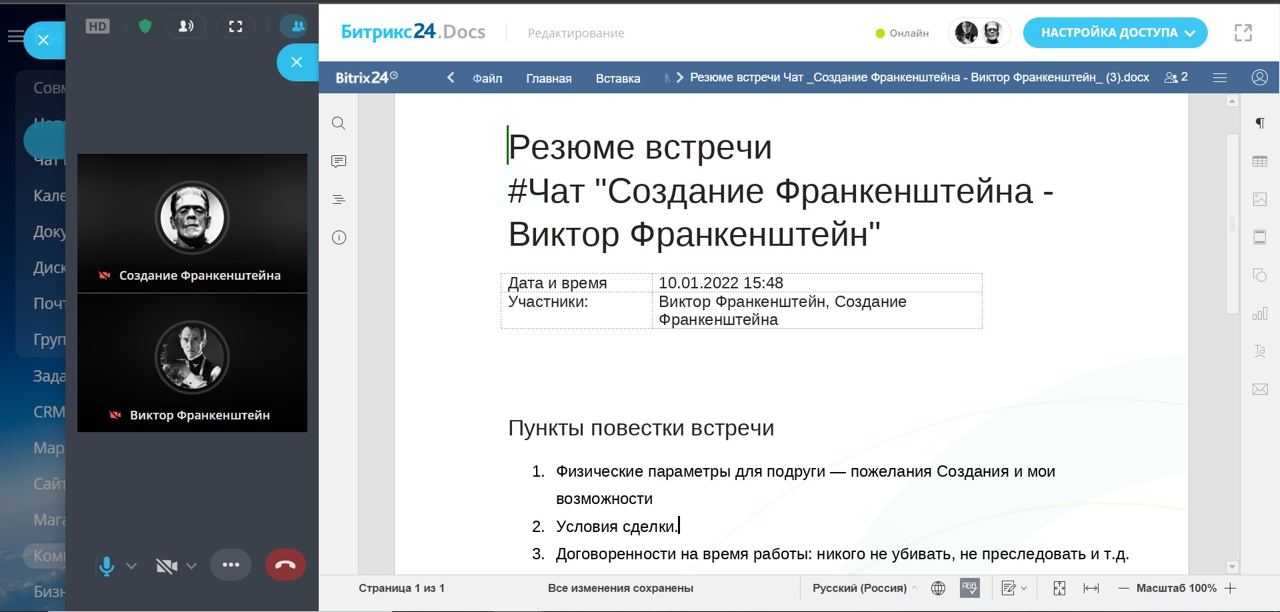
Task: Open the comments panel icon
Action: click(x=338, y=161)
